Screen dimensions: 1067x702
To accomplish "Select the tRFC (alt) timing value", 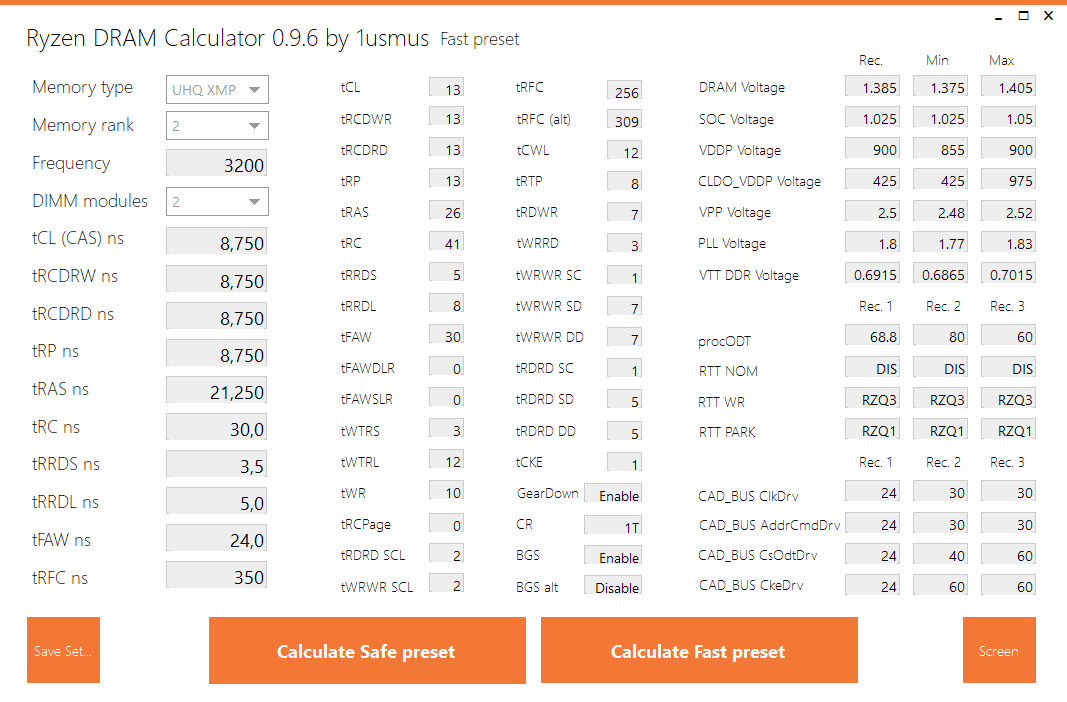I will [624, 120].
